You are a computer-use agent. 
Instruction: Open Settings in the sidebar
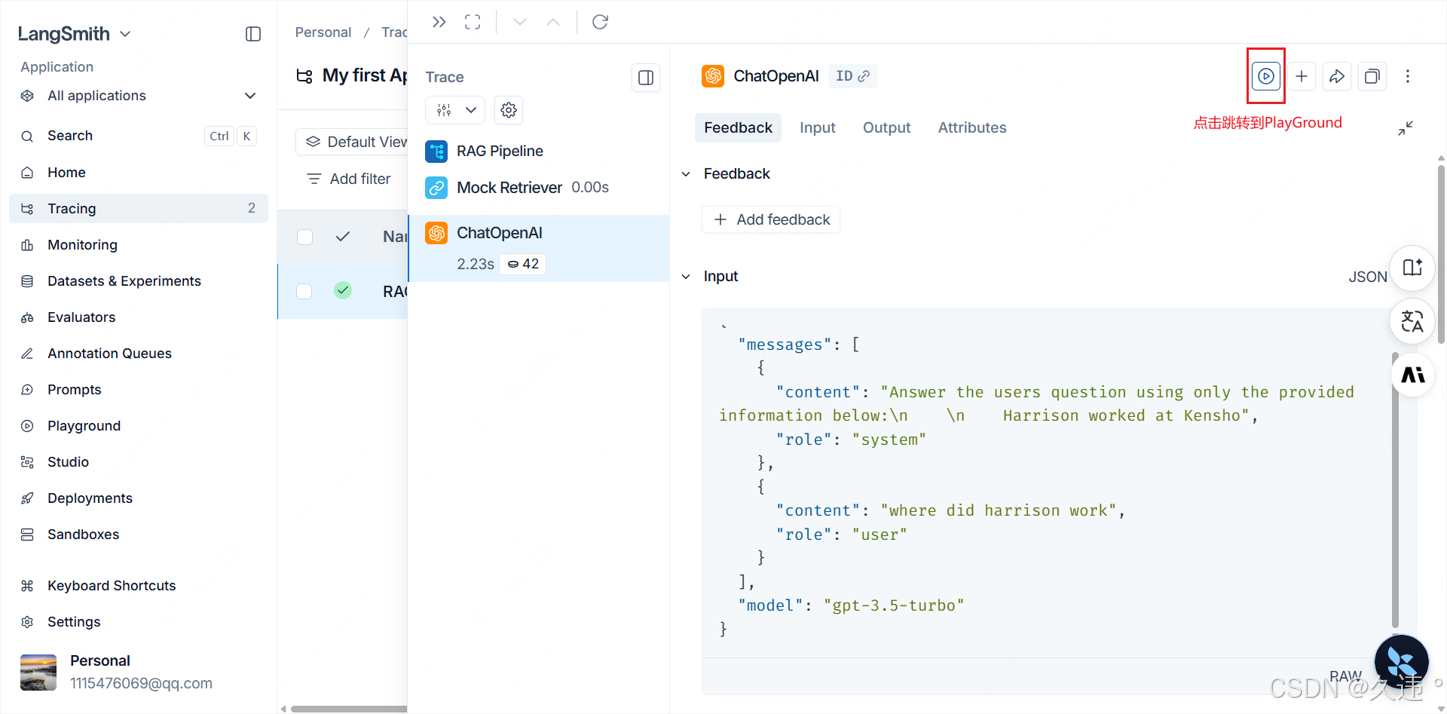click(x=138, y=622)
